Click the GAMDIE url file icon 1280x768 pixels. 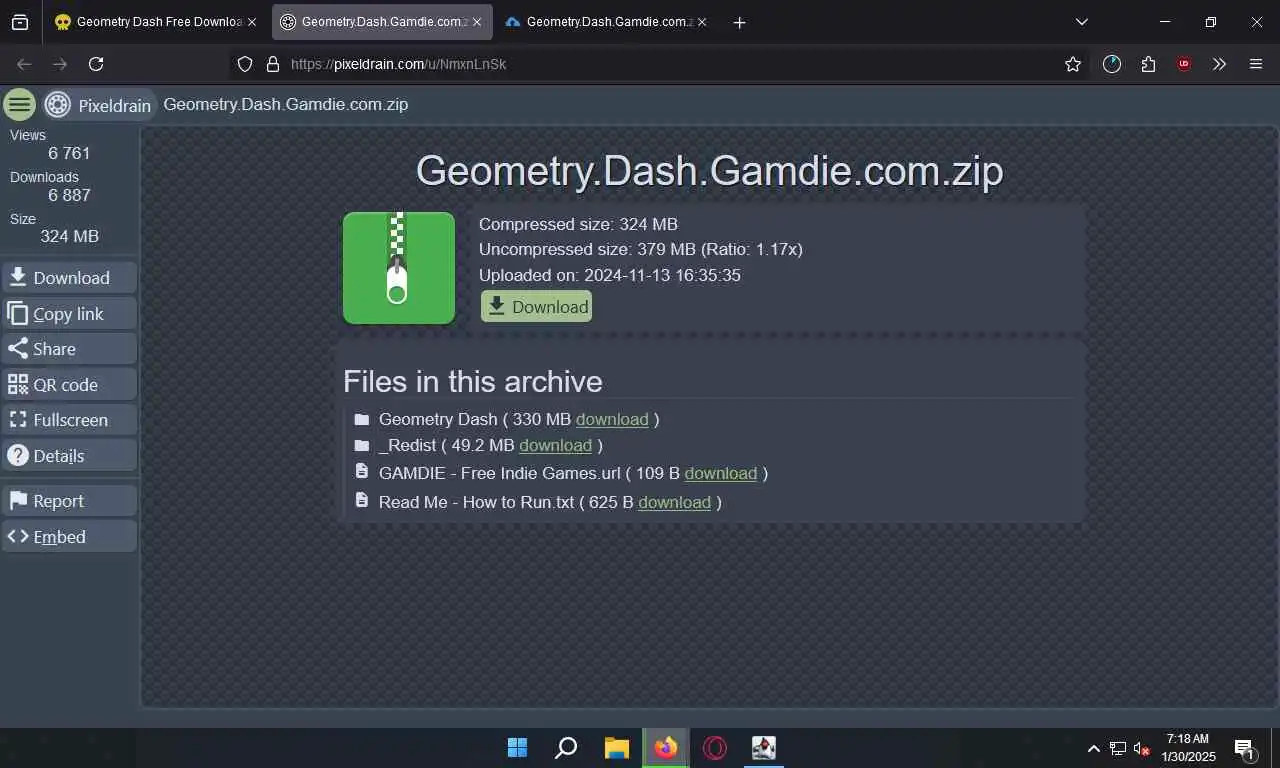pyautogui.click(x=362, y=472)
